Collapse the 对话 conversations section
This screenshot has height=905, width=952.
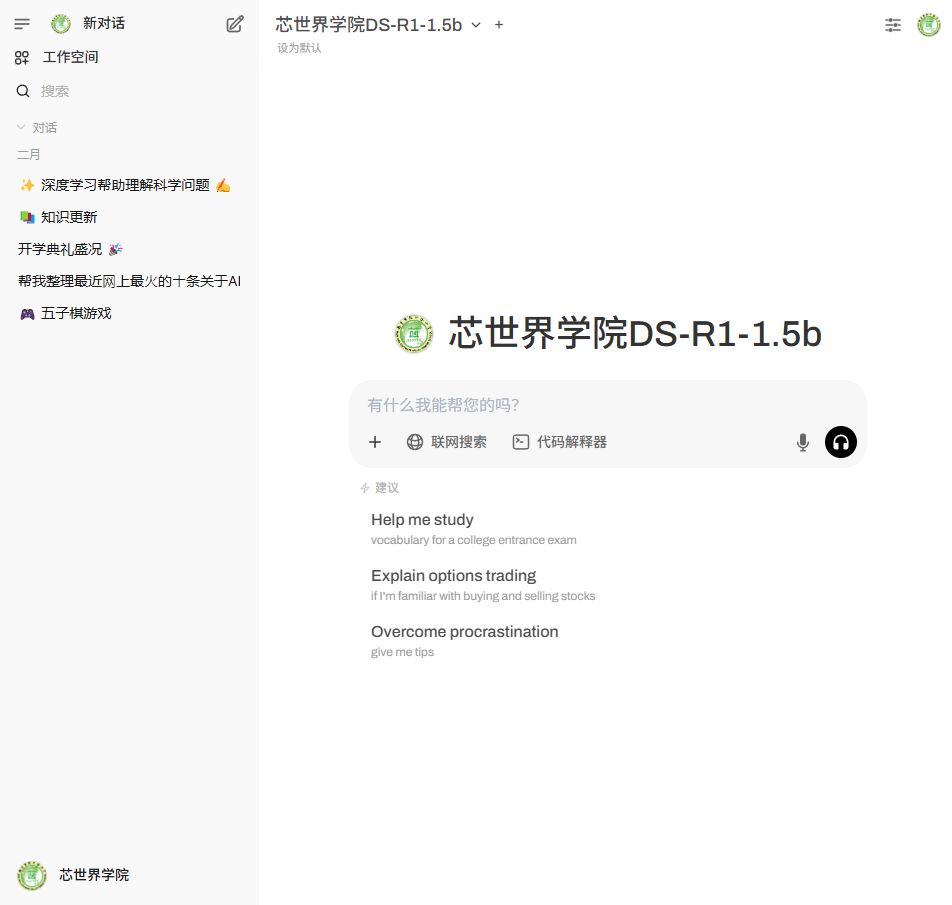coord(36,127)
